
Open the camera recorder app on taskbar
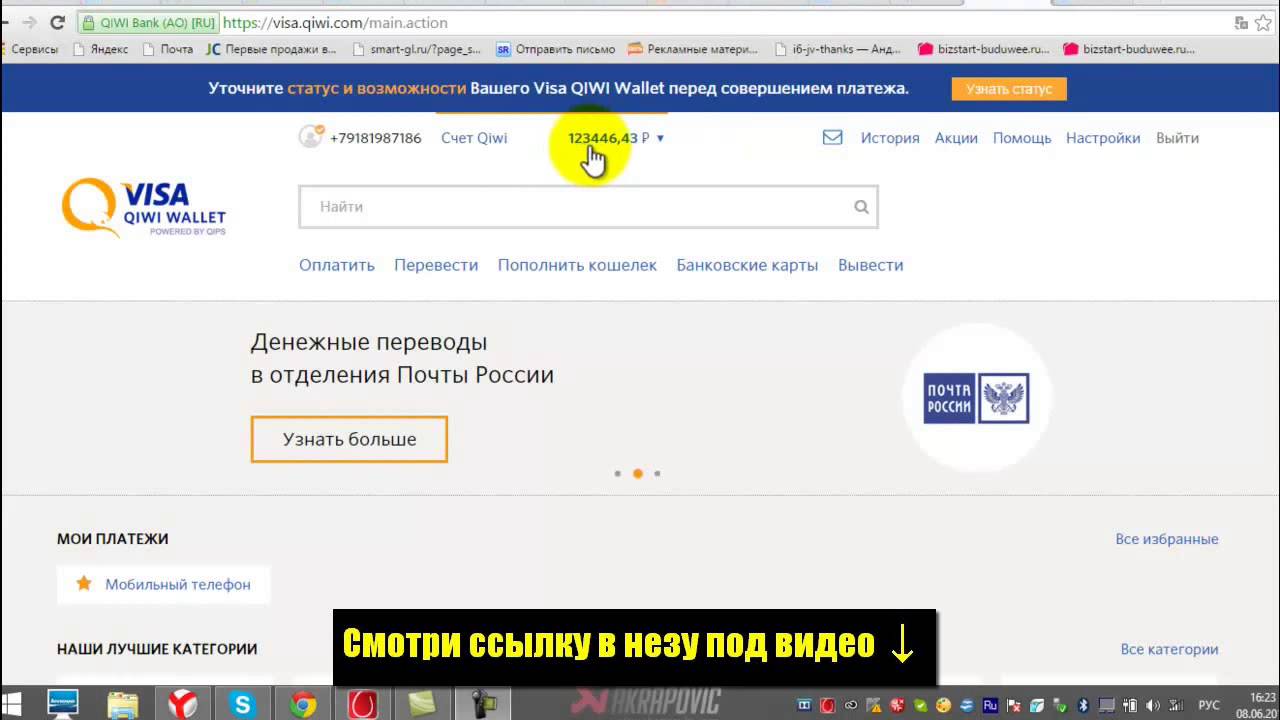pos(485,704)
